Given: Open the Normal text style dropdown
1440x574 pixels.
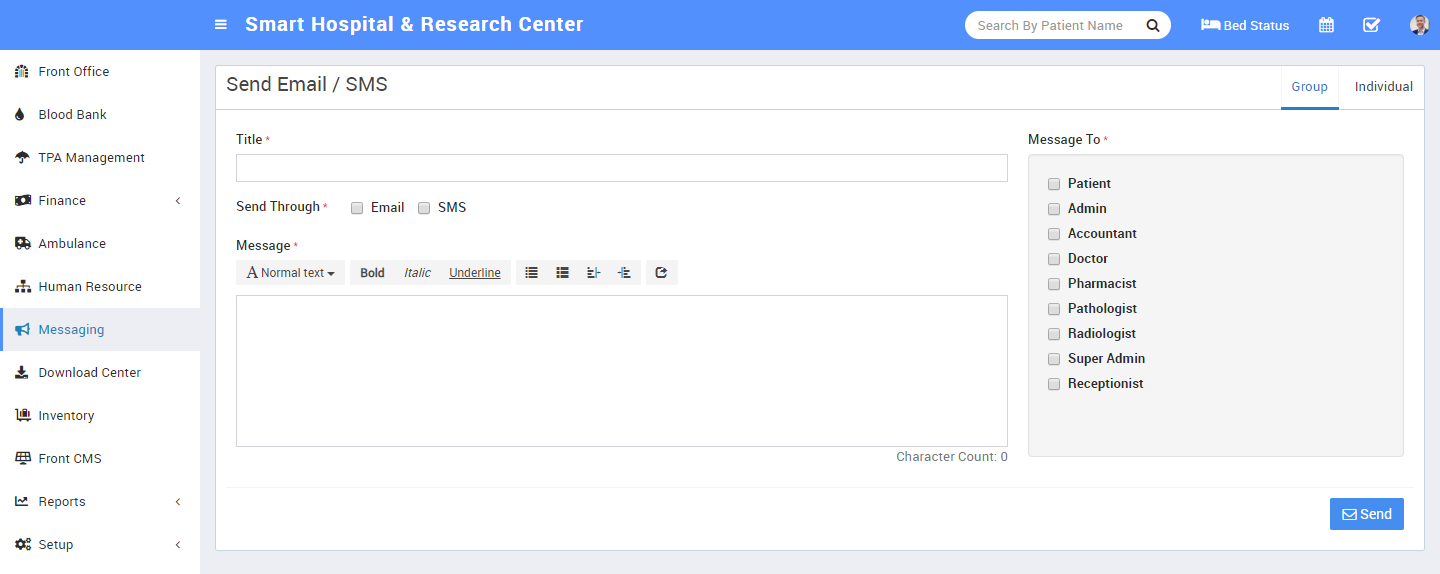Looking at the screenshot, I should (290, 273).
